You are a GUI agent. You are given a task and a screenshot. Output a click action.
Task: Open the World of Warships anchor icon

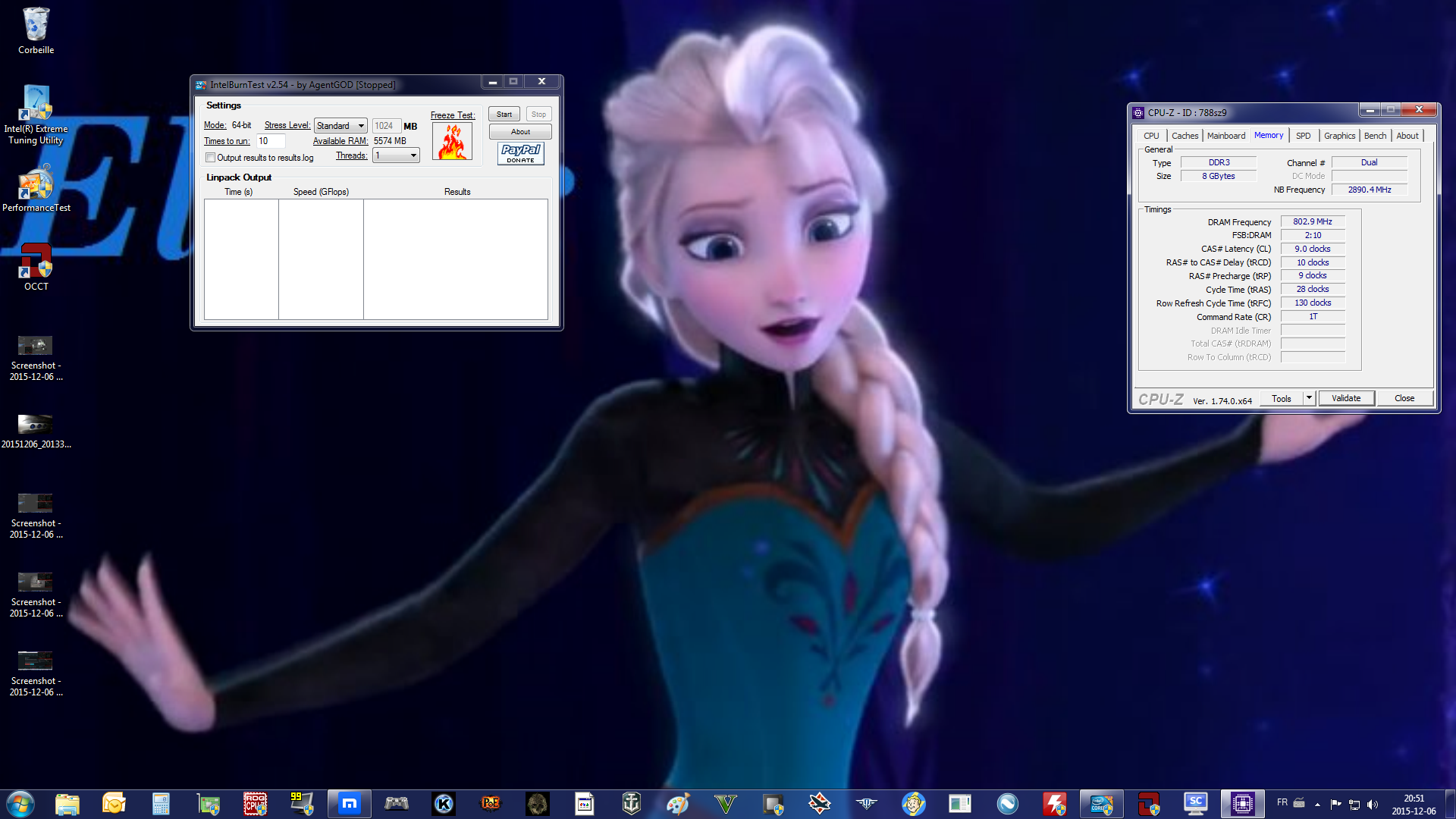point(631,804)
